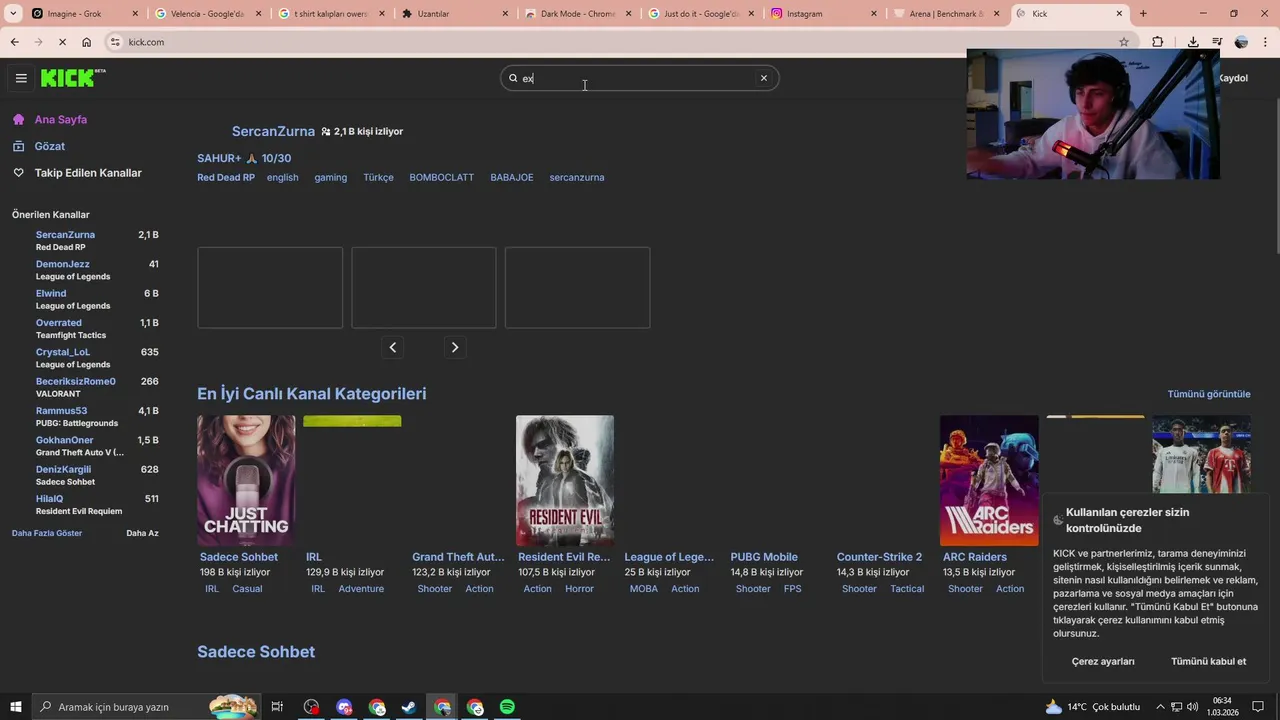Open Rammus53 recommended channel
The height and width of the screenshot is (720, 1280).
61,411
